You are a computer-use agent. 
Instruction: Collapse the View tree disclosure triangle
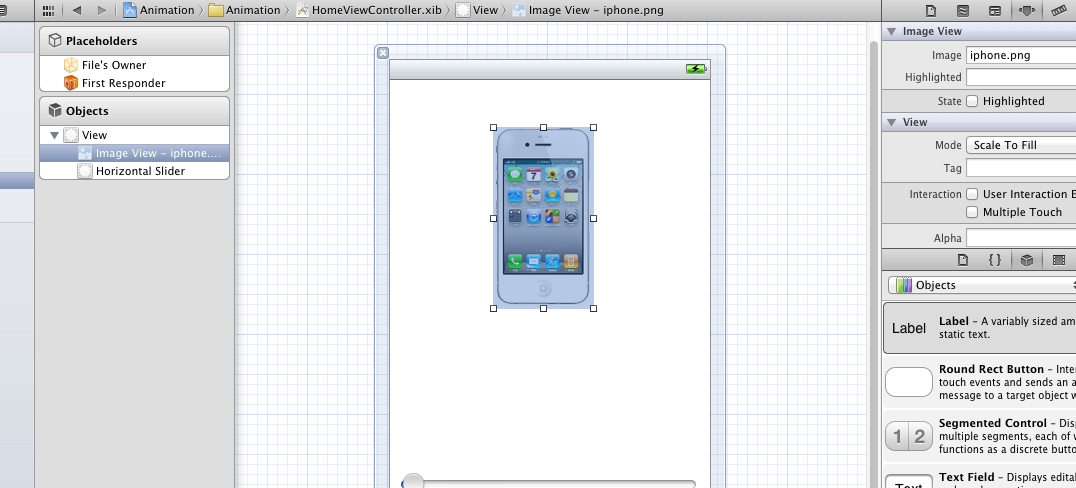tap(54, 135)
